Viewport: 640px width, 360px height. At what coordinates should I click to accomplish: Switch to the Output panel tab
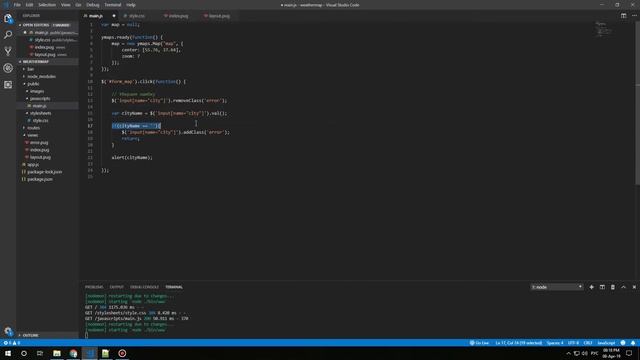[x=116, y=287]
